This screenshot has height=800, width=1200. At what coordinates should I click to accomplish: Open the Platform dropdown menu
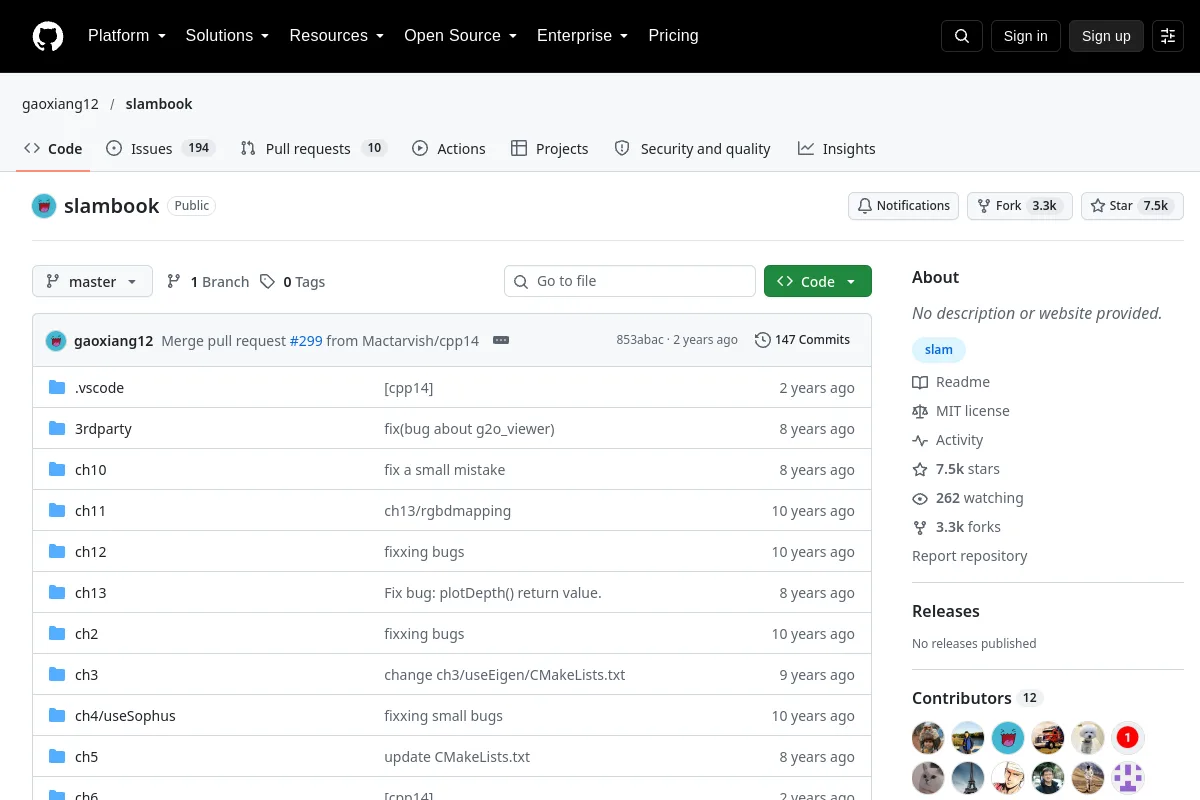(x=126, y=36)
